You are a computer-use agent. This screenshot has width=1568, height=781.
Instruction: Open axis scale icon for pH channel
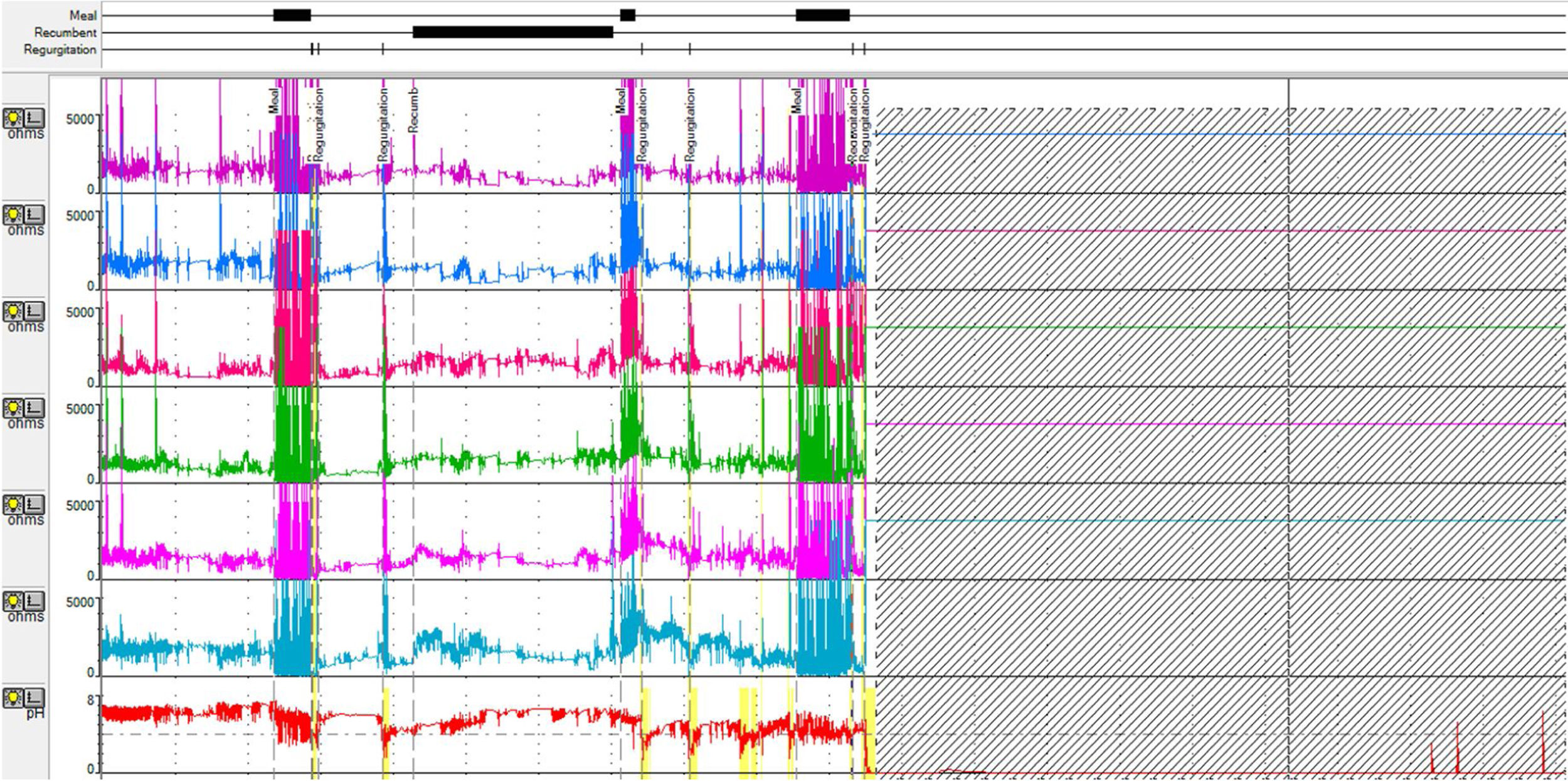34,698
